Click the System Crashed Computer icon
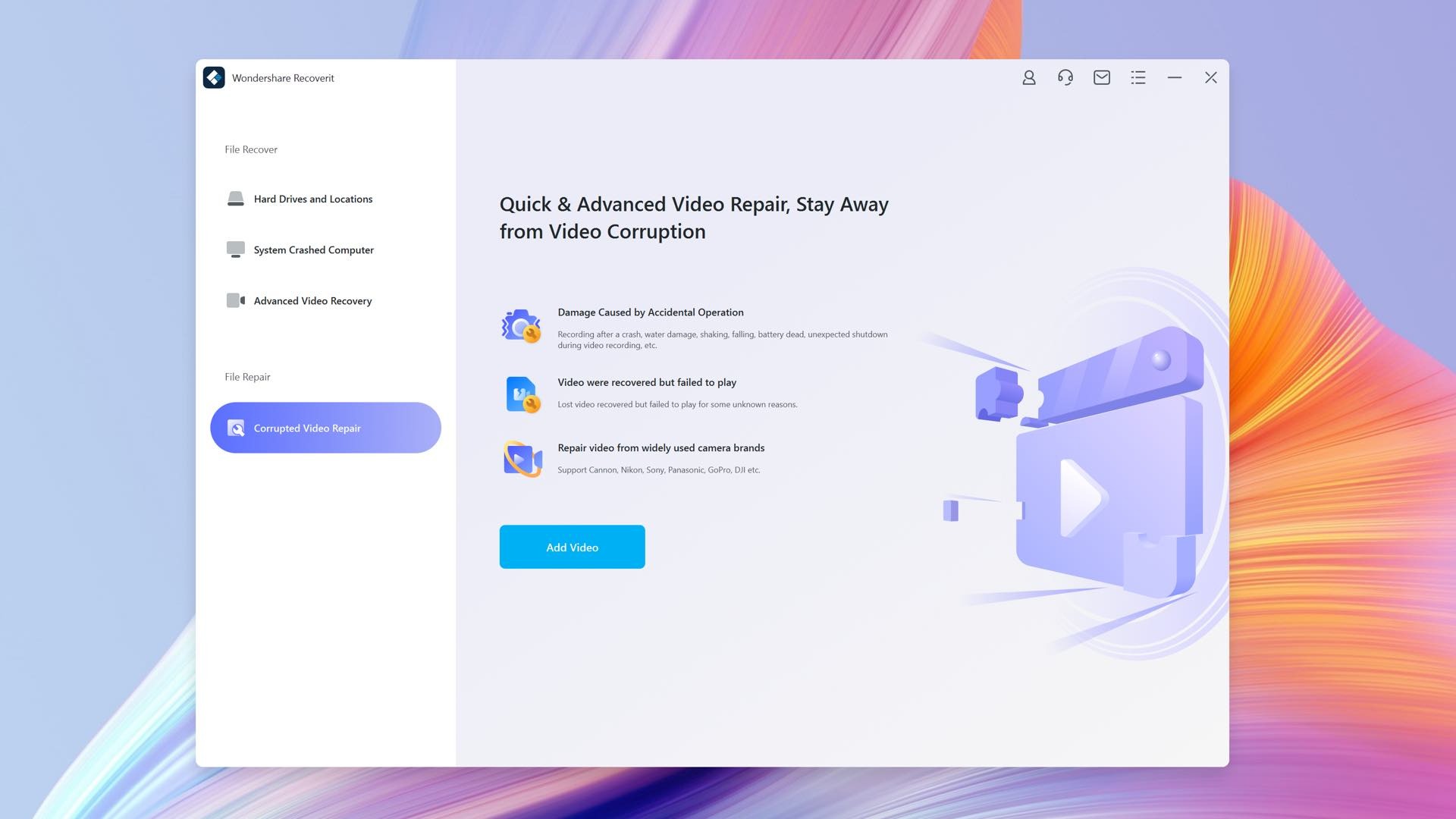Viewport: 1456px width, 819px height. click(x=234, y=249)
